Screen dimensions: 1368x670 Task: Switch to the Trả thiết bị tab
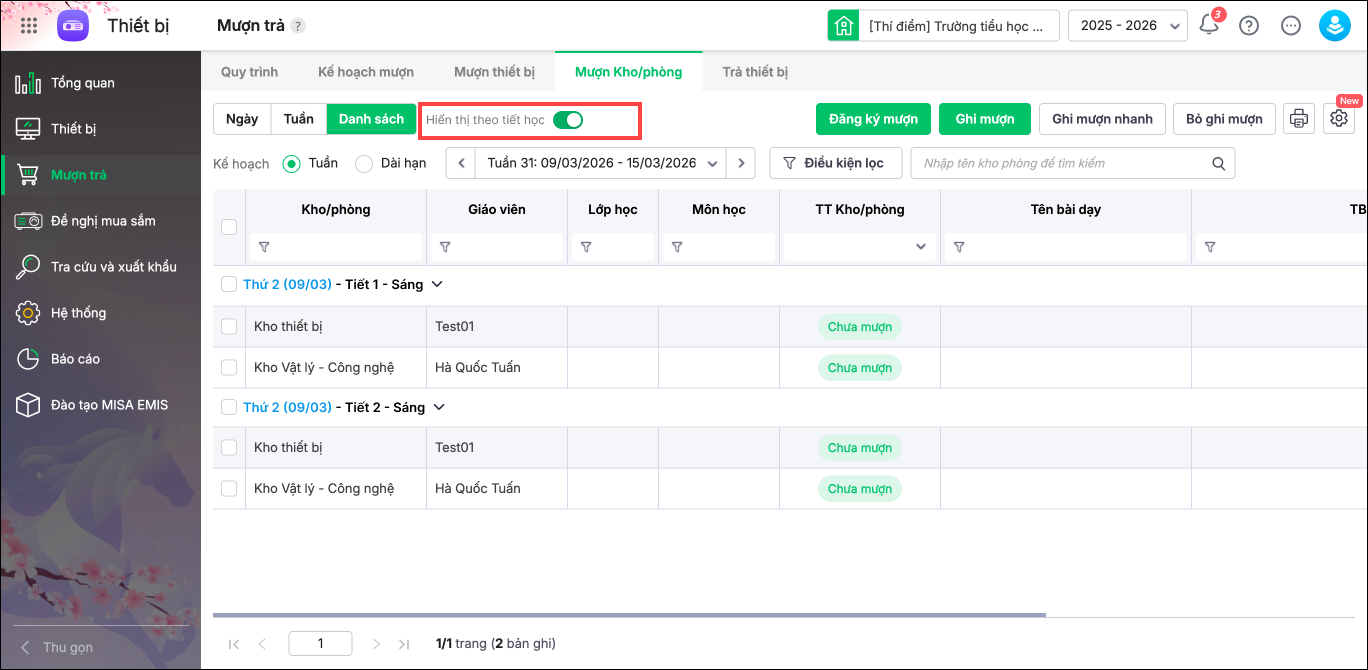[x=755, y=72]
